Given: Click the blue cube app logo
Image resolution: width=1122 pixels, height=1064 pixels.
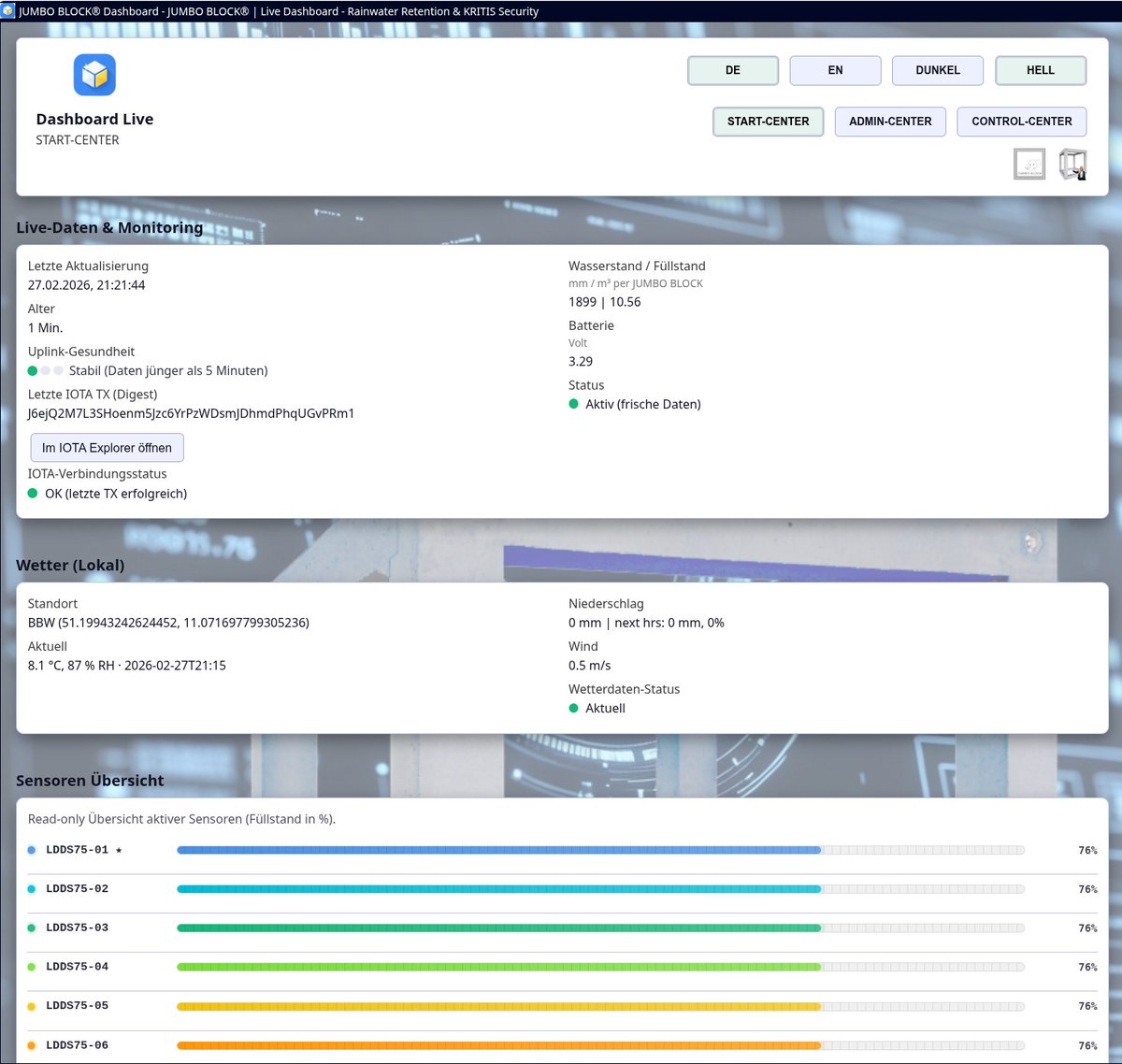Looking at the screenshot, I should click(x=94, y=75).
